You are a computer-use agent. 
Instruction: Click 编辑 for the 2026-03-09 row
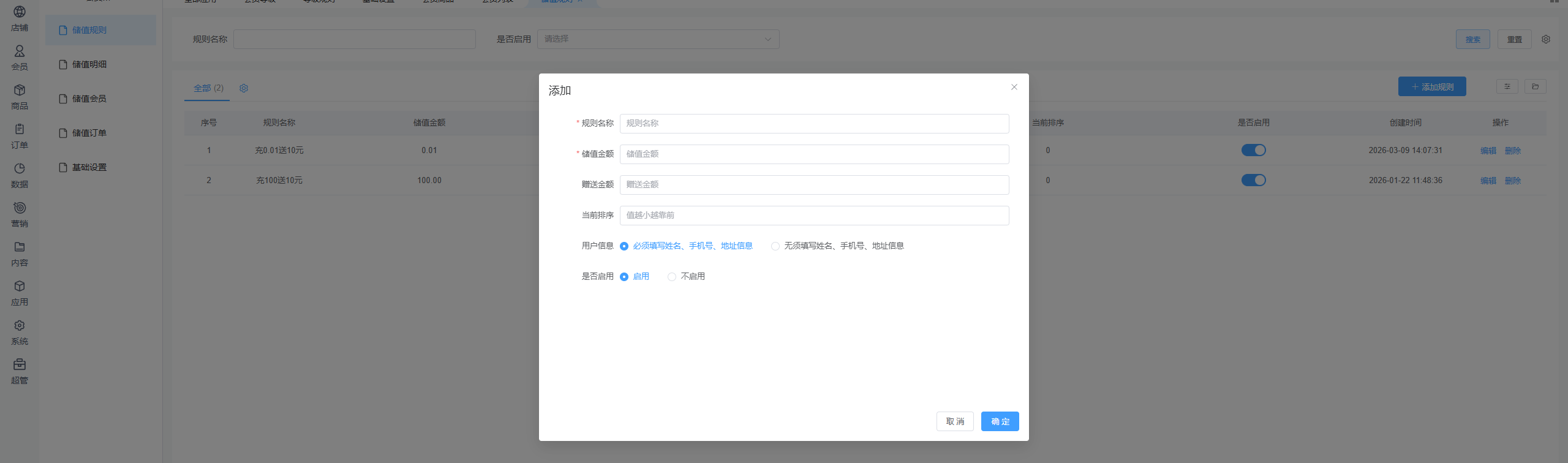pyautogui.click(x=1488, y=151)
